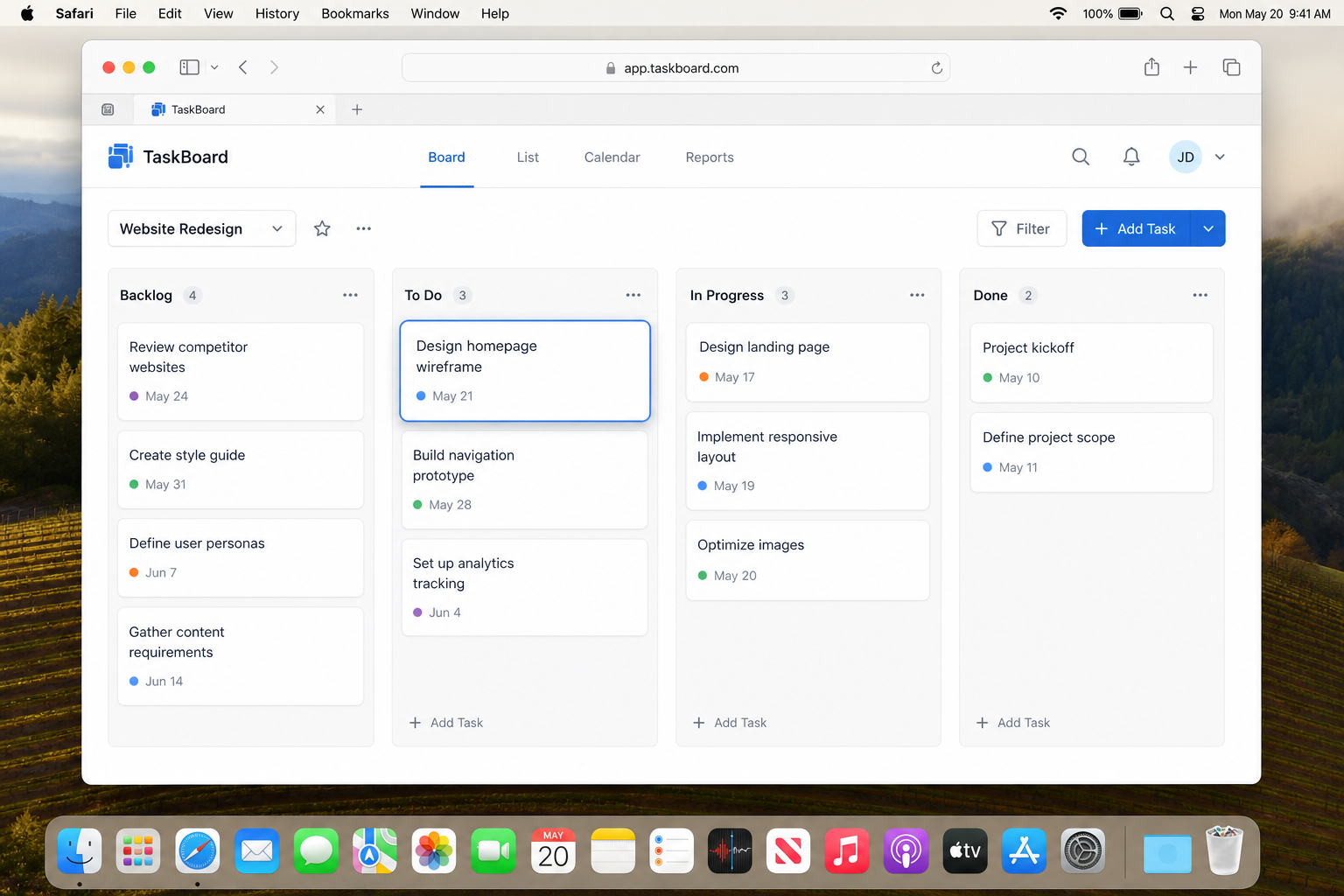The height and width of the screenshot is (896, 1344).
Task: Show Safari tab overview
Action: pos(1231,67)
